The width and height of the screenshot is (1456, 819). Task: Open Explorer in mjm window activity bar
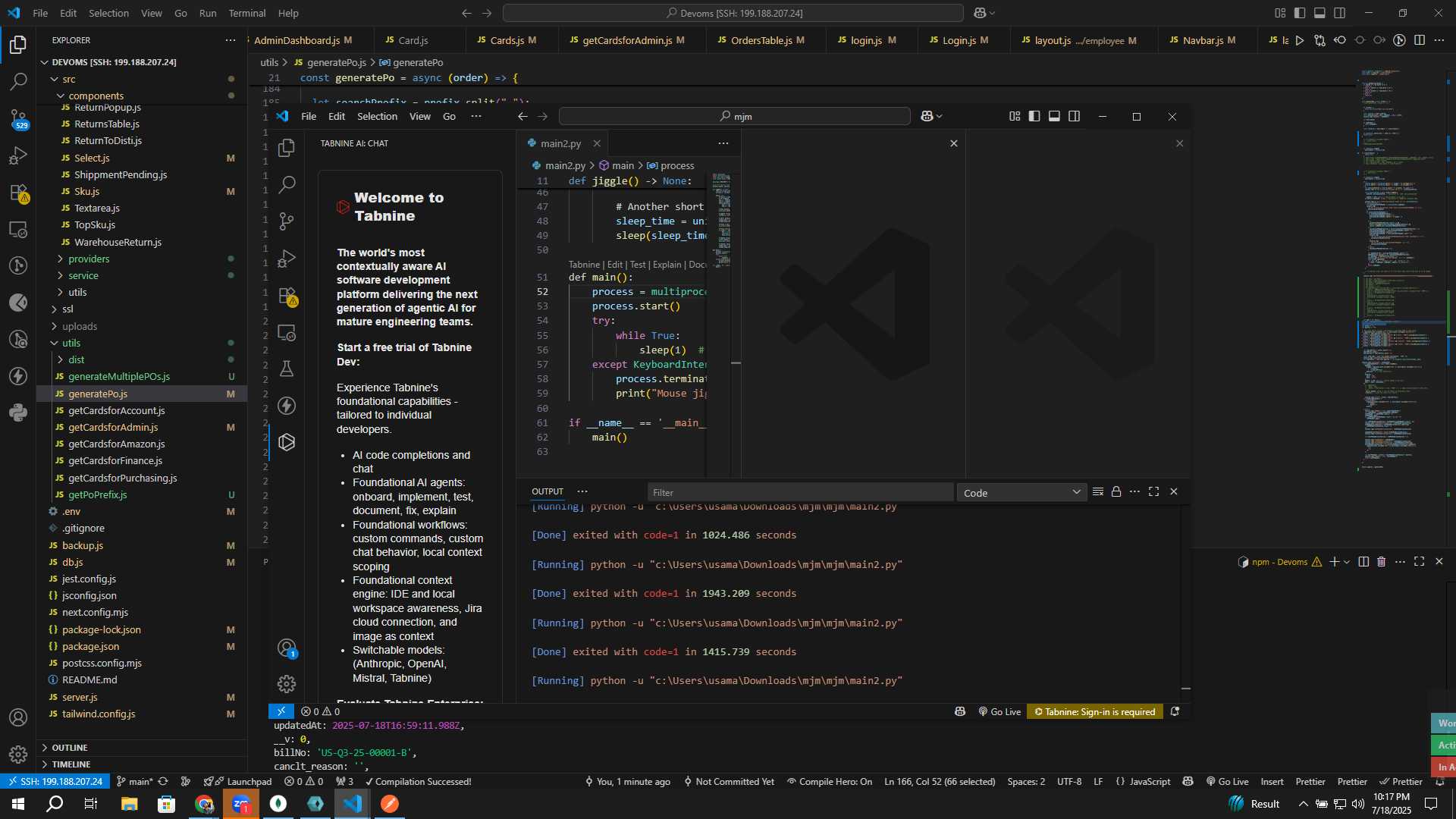(287, 148)
